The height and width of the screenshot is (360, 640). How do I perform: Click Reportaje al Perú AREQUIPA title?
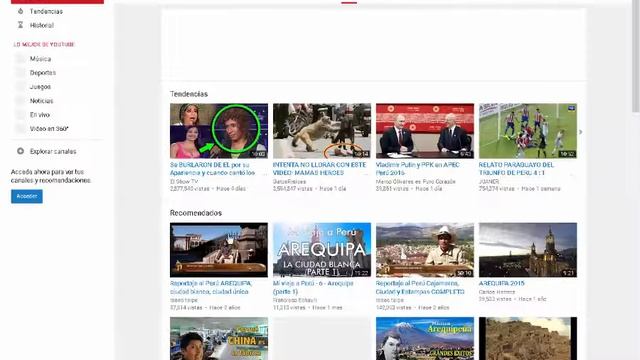[x=211, y=287]
